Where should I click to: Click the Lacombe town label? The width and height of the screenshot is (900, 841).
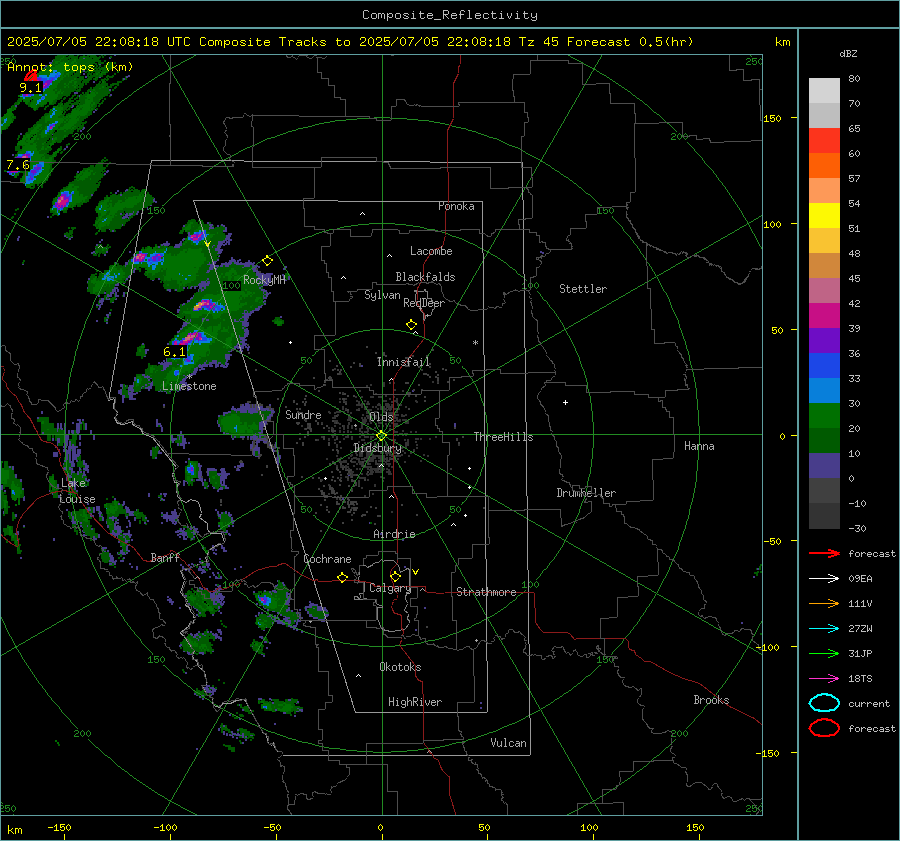tap(431, 251)
